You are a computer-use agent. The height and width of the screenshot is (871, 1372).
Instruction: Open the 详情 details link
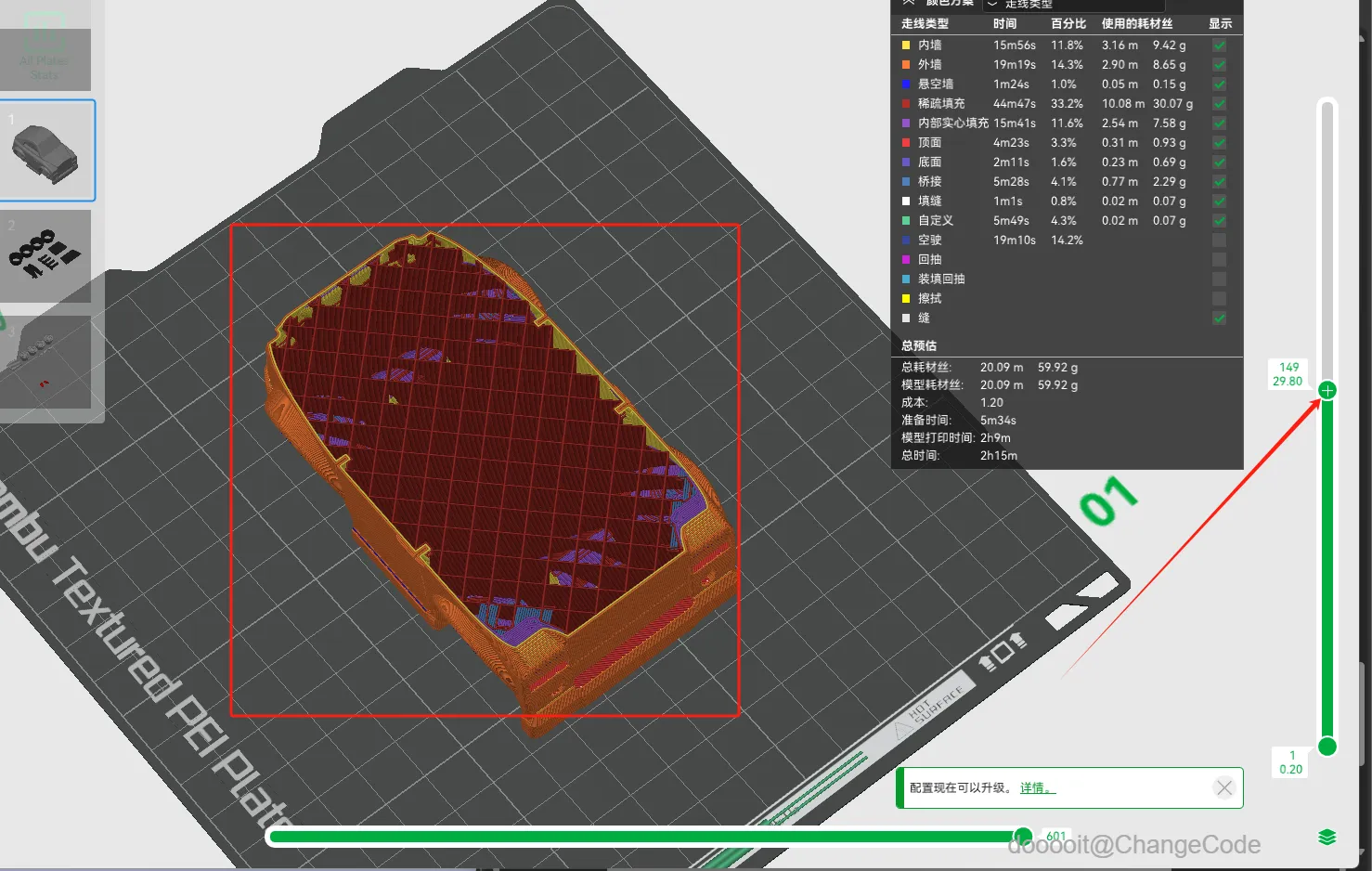1037,787
